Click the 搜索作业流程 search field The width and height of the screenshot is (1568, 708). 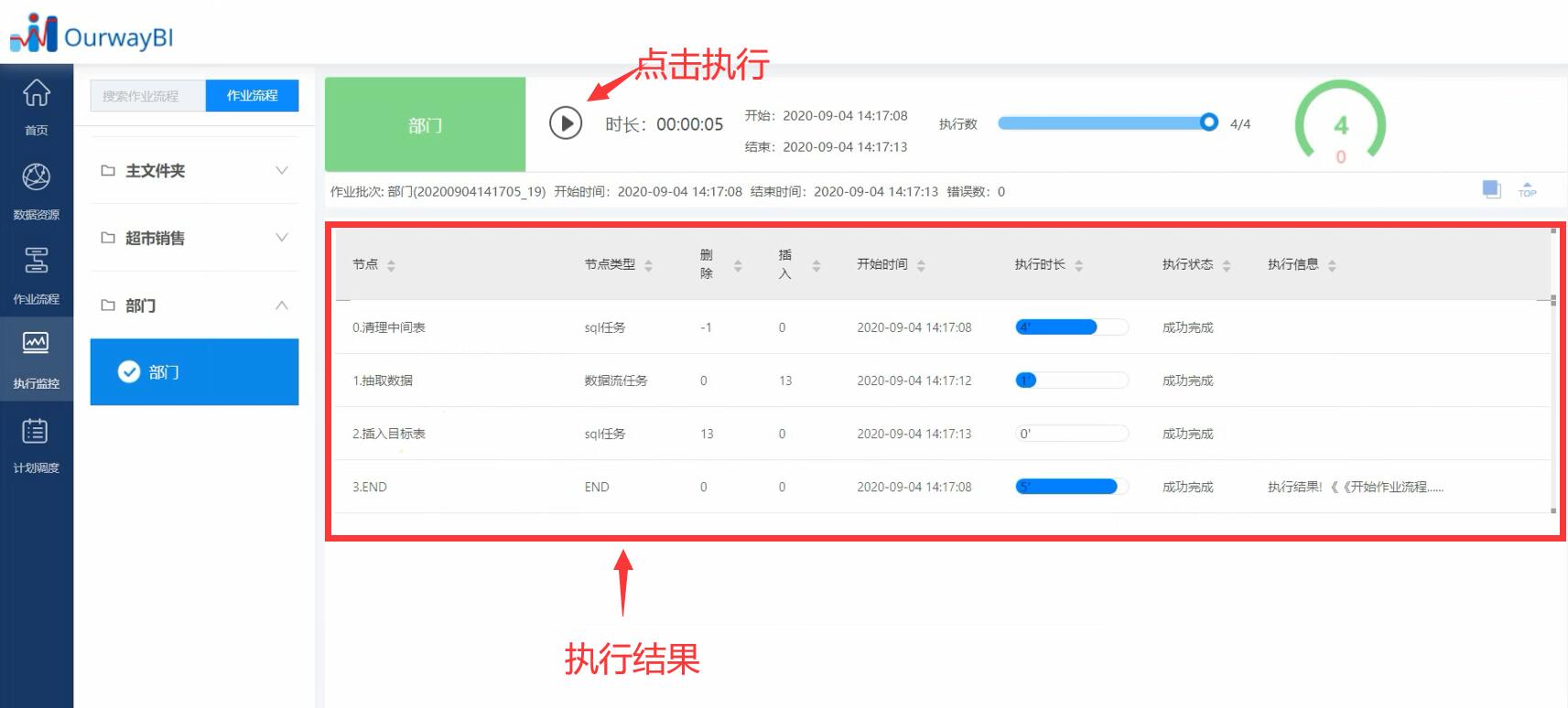pos(148,95)
